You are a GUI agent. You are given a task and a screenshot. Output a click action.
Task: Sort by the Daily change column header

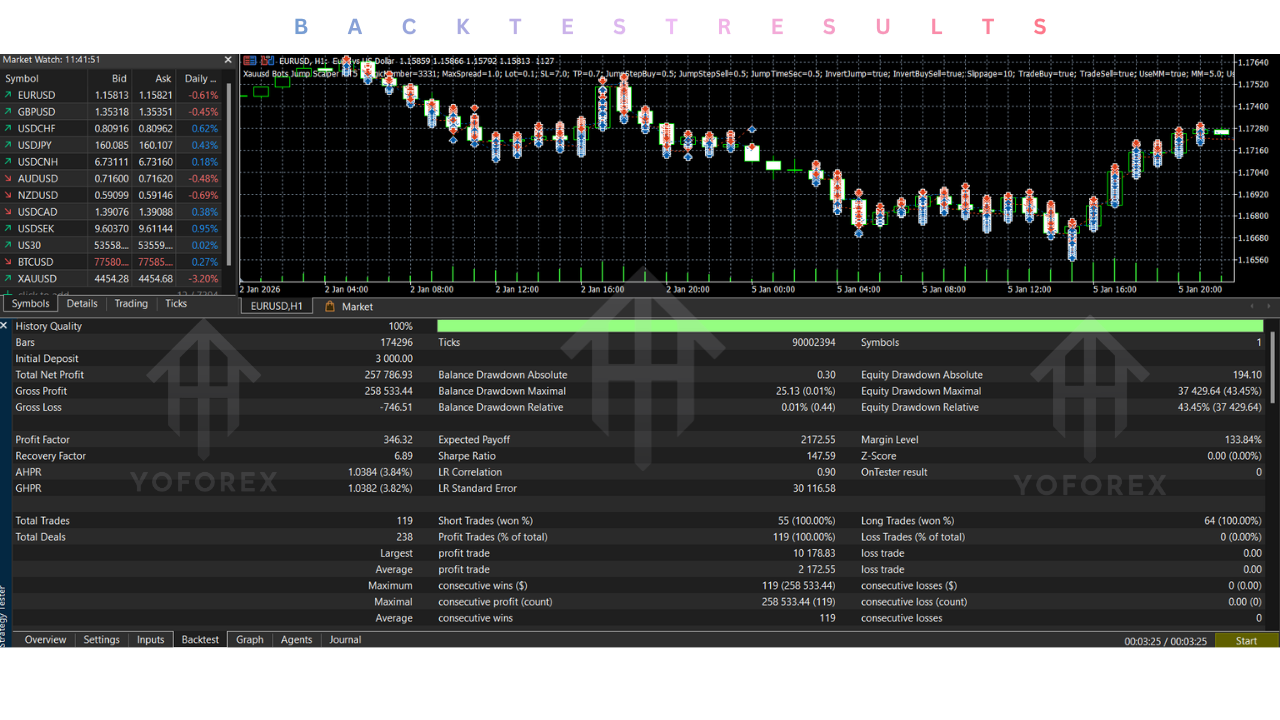[200, 78]
